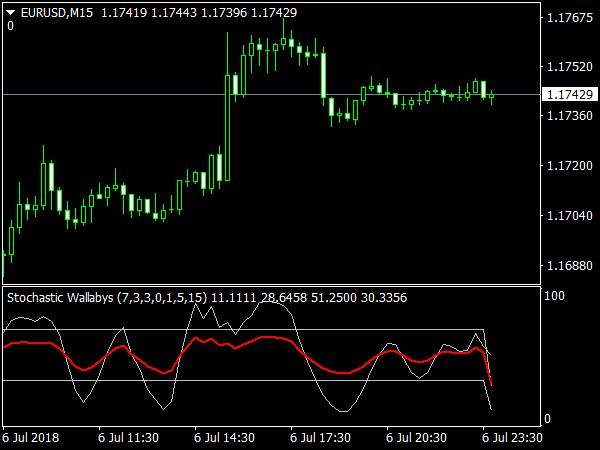Select the 6 Jul 2018 time label

tap(31, 437)
